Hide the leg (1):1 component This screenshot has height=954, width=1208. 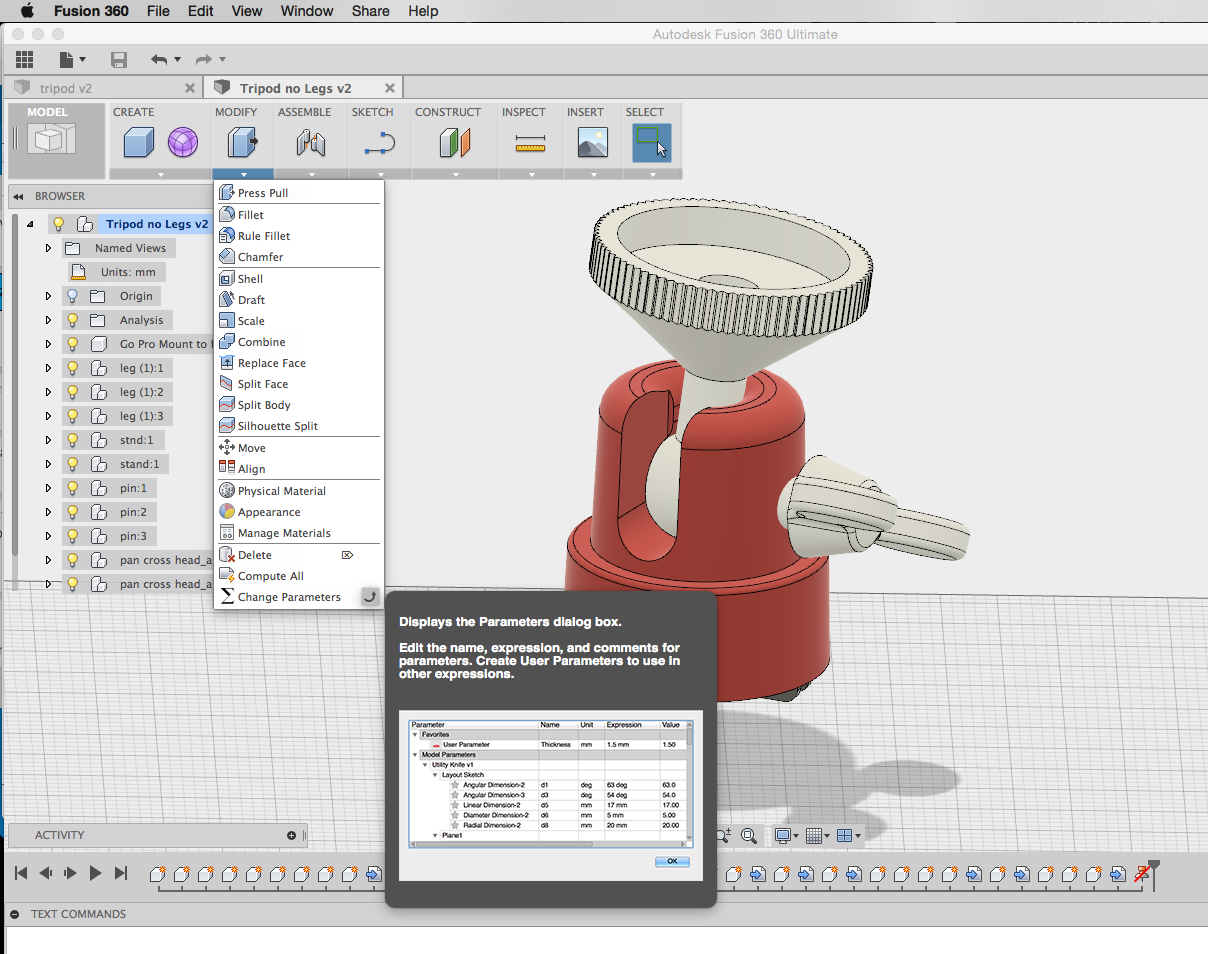(72, 368)
